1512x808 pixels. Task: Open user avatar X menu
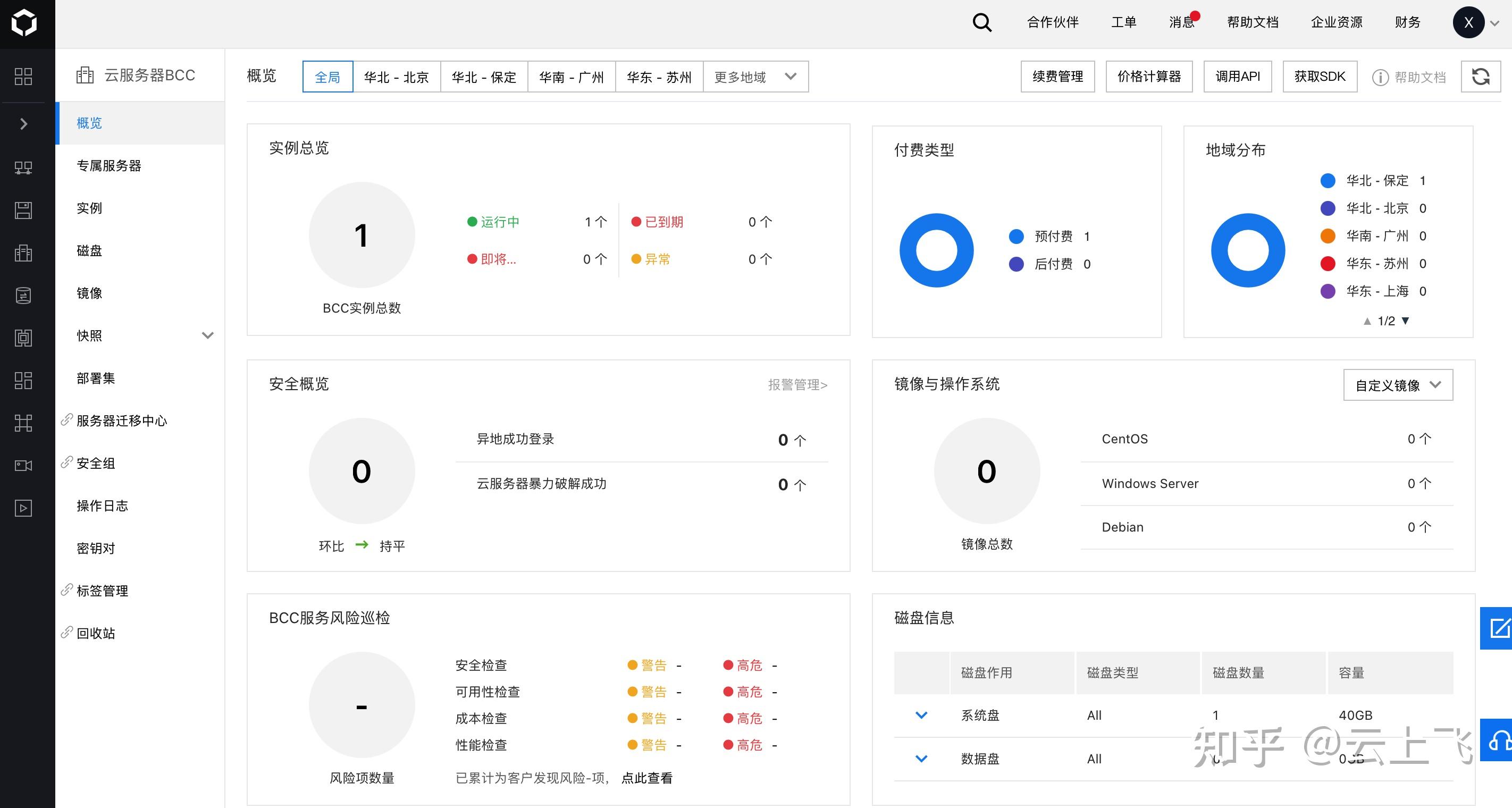click(1468, 23)
